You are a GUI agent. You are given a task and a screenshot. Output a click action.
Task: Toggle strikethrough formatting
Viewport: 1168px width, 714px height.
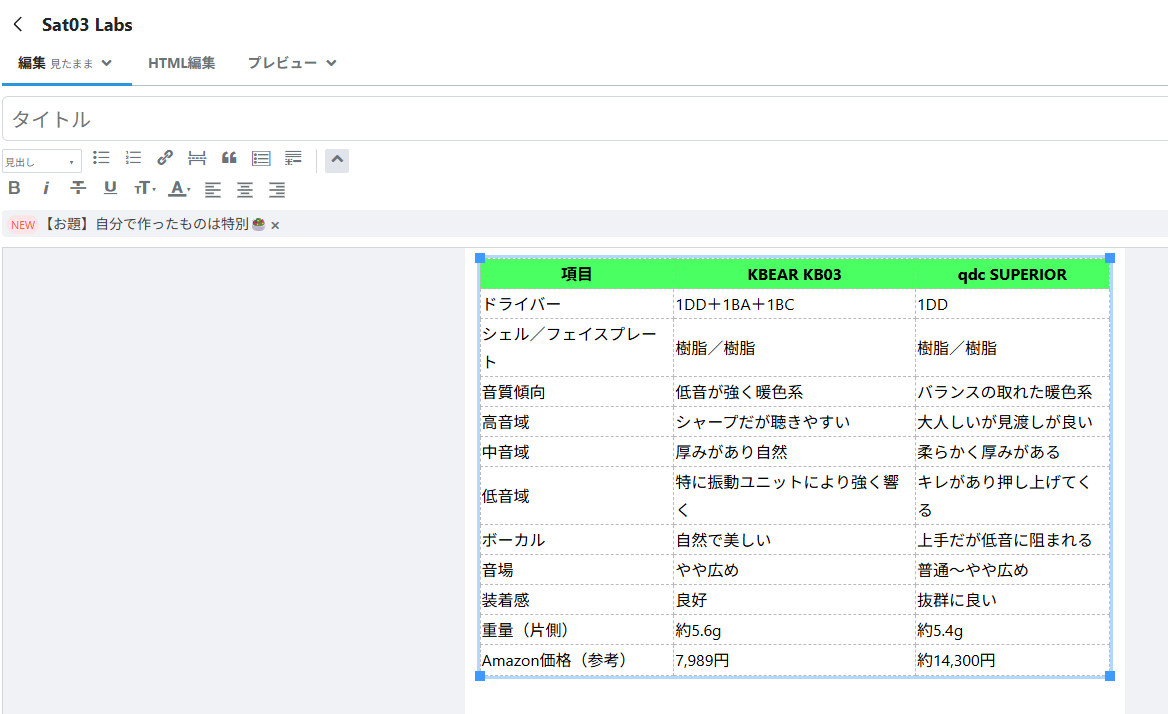coord(78,188)
